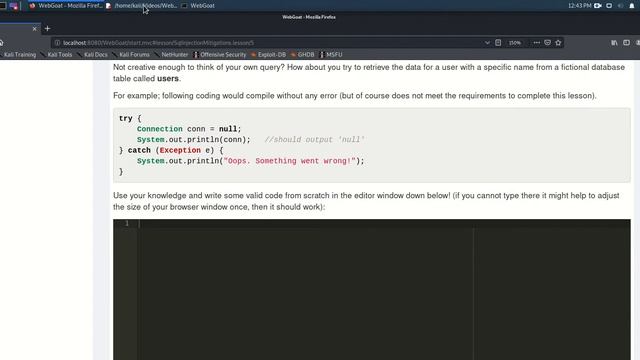Click the WebGoat - Mozilla Firefox window title
This screenshot has width=640, height=360.
click(x=309, y=17)
